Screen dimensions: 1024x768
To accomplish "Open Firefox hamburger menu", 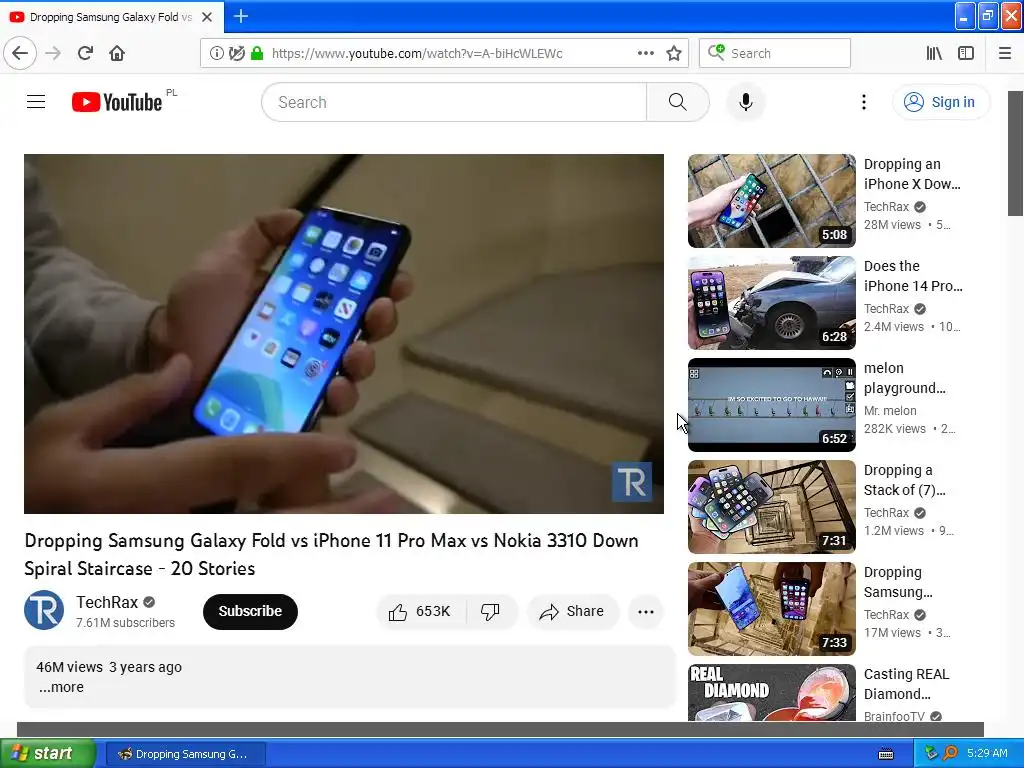I will [x=1005, y=53].
